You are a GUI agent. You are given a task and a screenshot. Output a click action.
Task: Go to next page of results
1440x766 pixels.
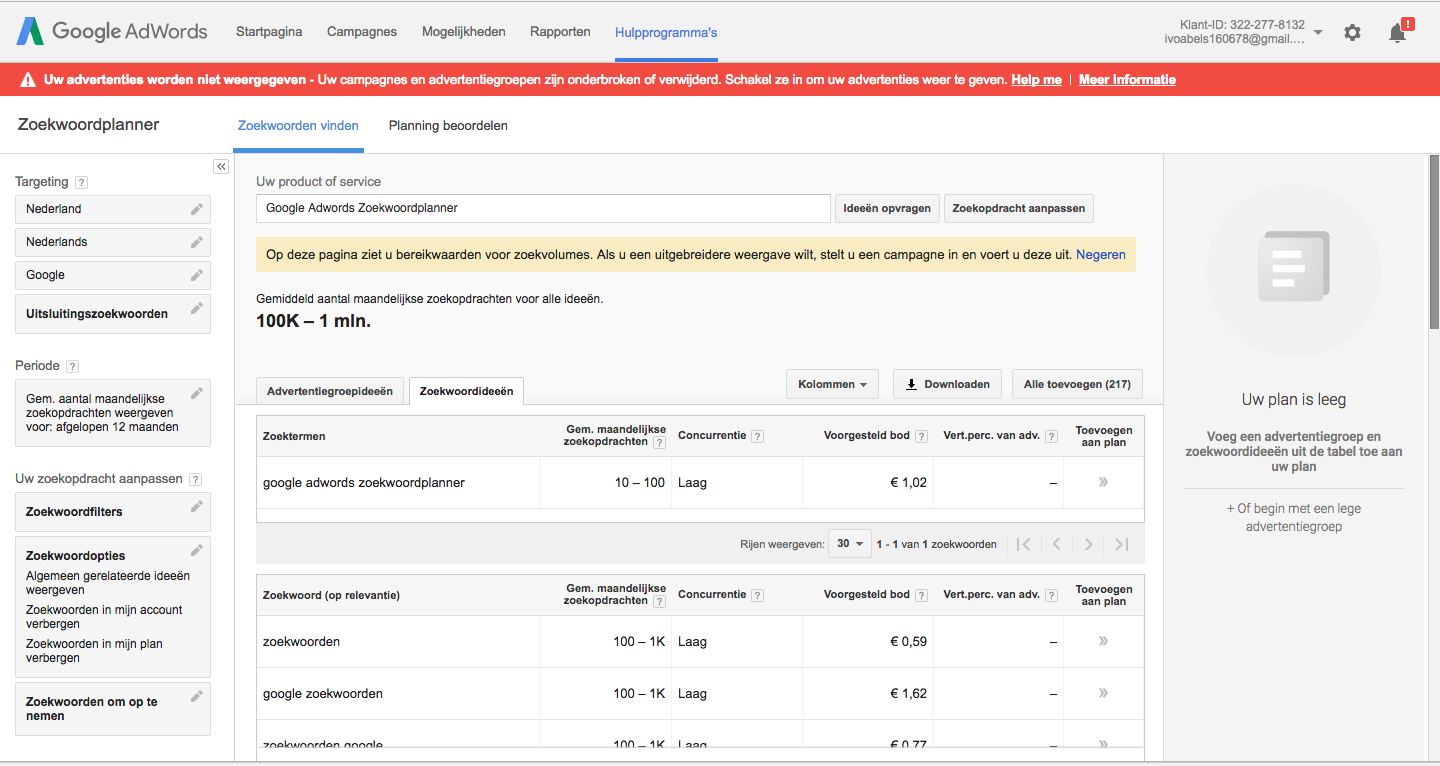(x=1088, y=544)
